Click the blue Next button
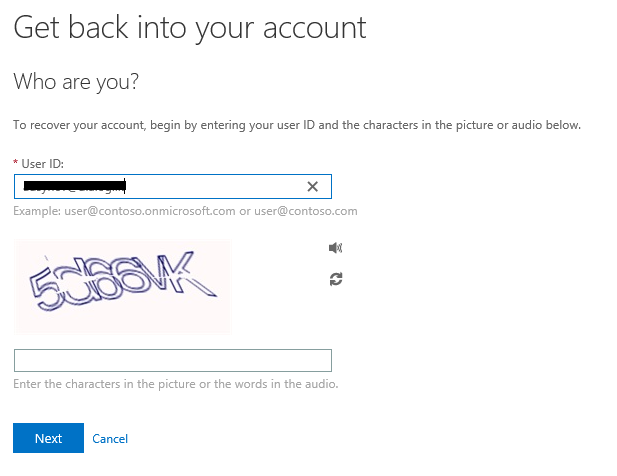 (x=48, y=438)
